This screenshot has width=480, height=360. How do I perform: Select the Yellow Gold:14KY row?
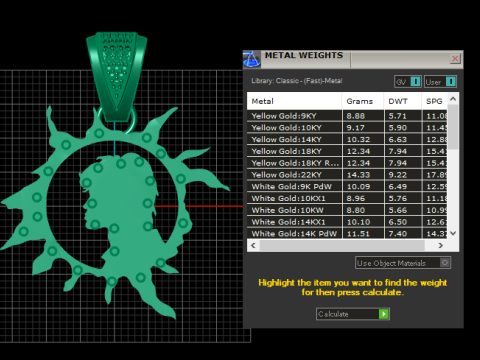point(347,139)
